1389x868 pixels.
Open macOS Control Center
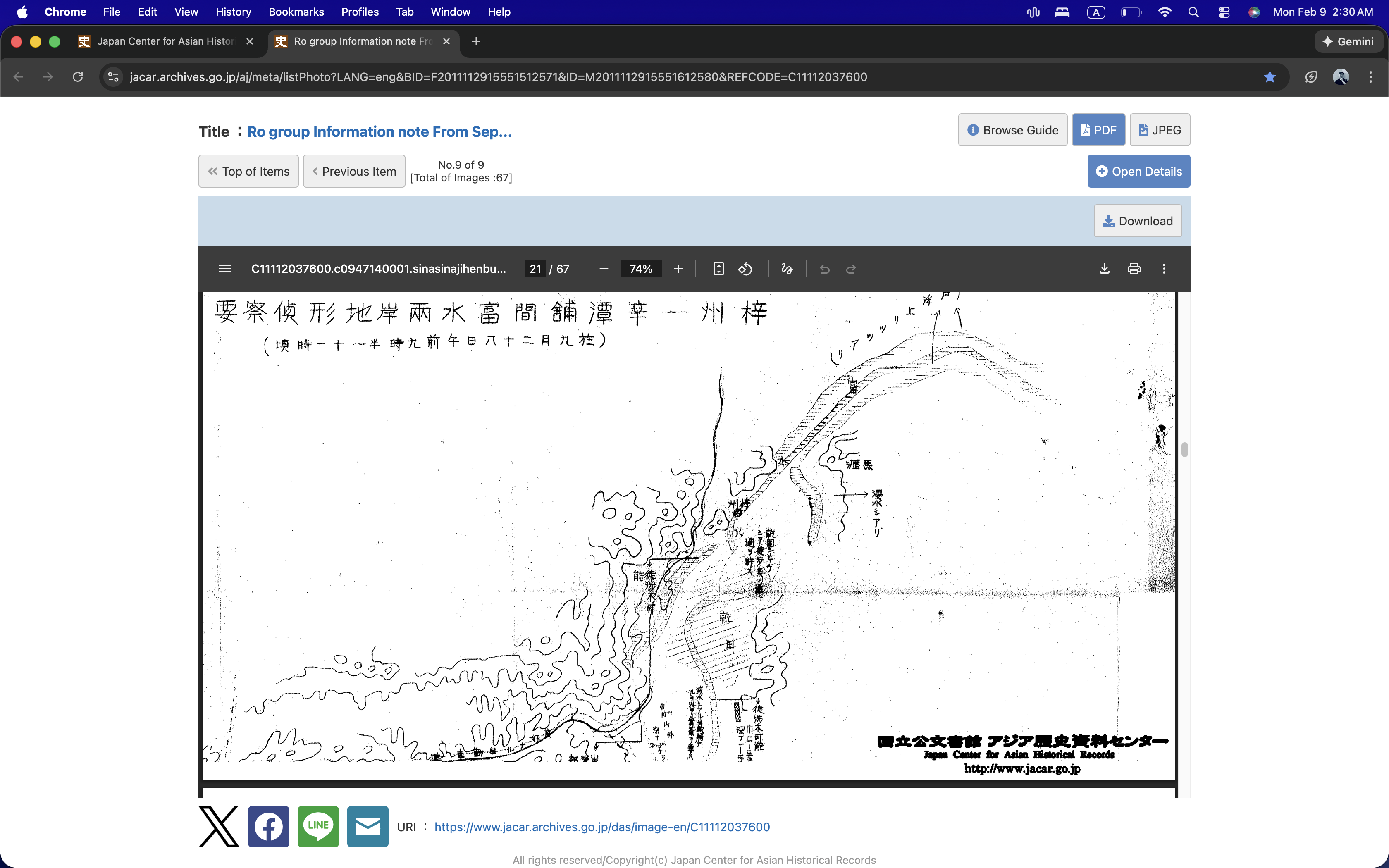pos(1224,12)
